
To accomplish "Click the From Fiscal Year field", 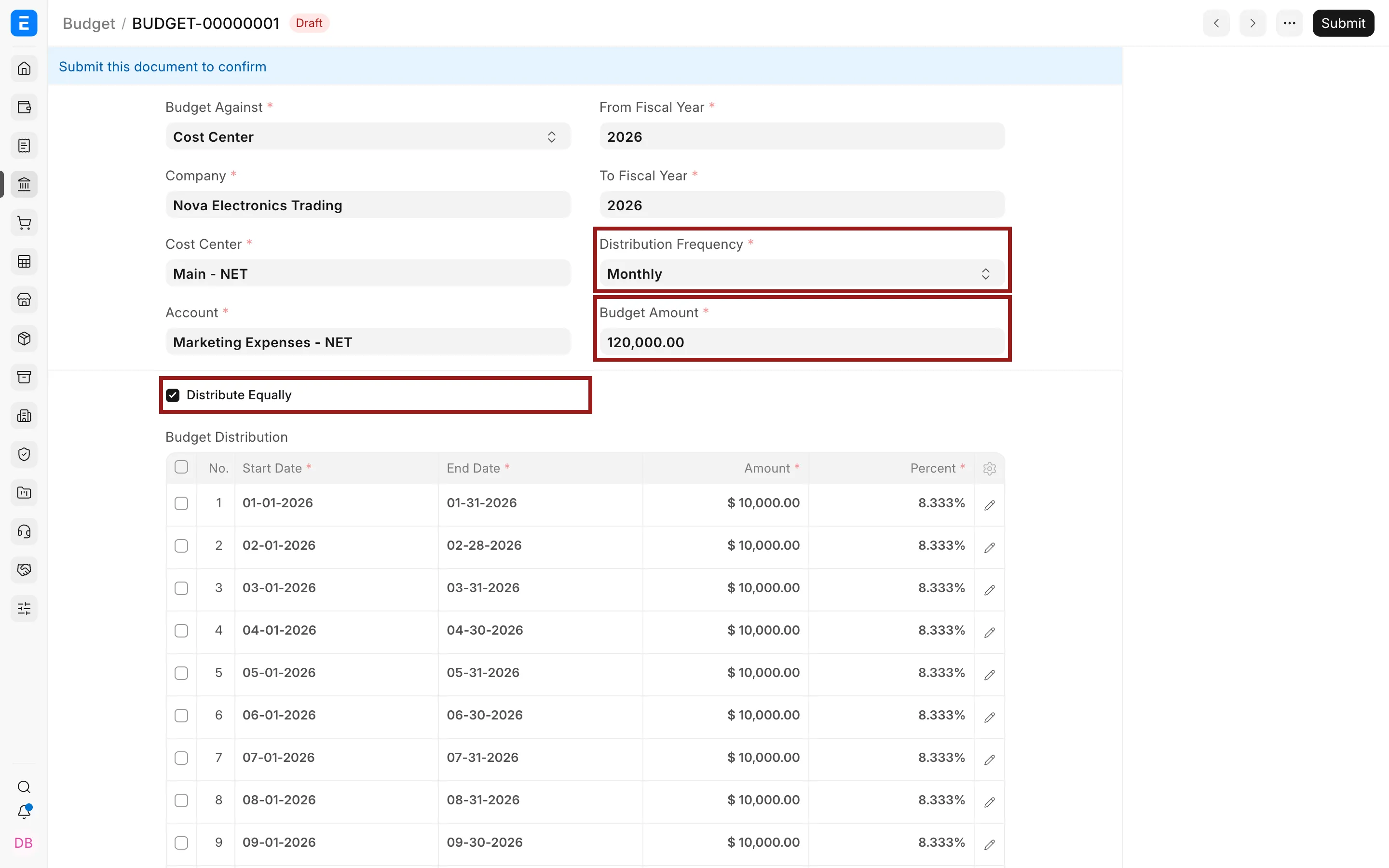I will click(802, 136).
